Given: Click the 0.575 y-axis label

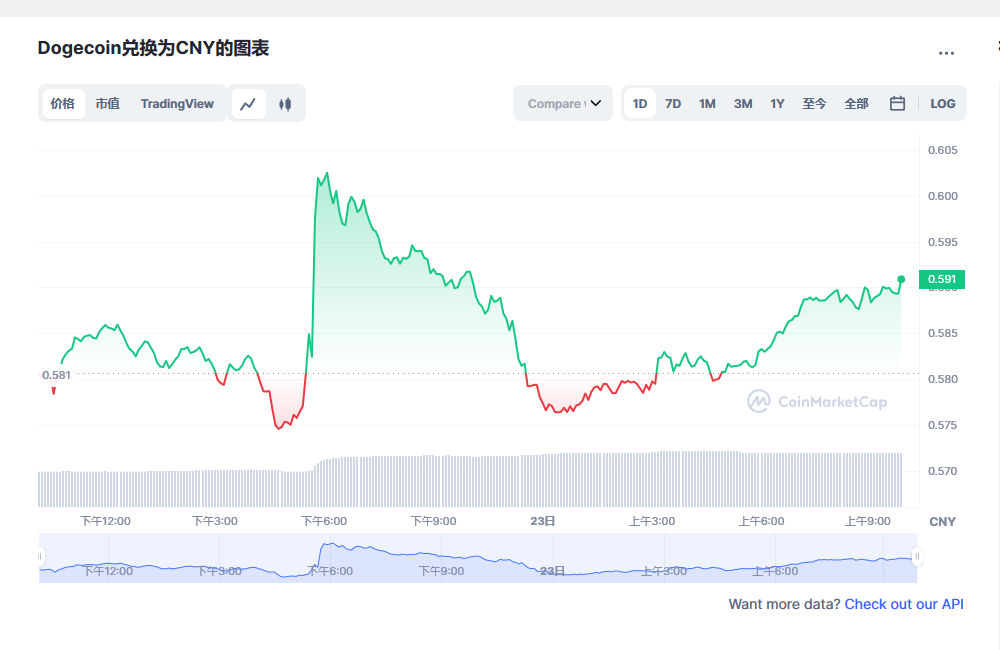Looking at the screenshot, I should 943,425.
